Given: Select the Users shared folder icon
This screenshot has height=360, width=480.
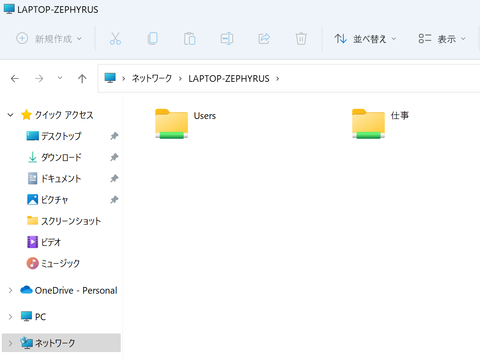Looking at the screenshot, I should pos(171,124).
